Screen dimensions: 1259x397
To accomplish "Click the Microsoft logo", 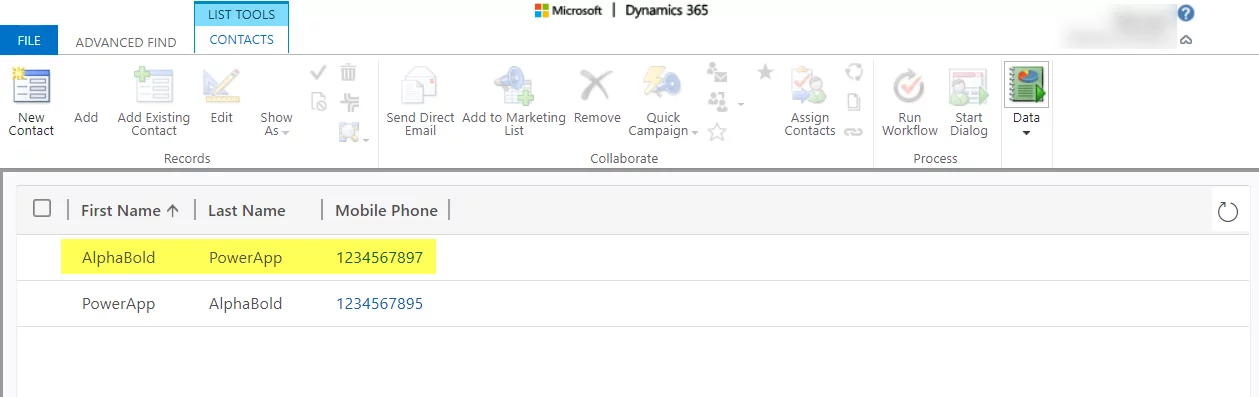I will click(x=568, y=11).
